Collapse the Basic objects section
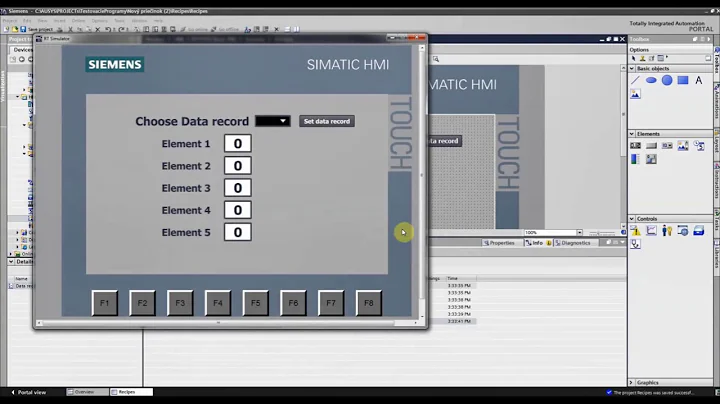The image size is (720, 404). pos(632,68)
